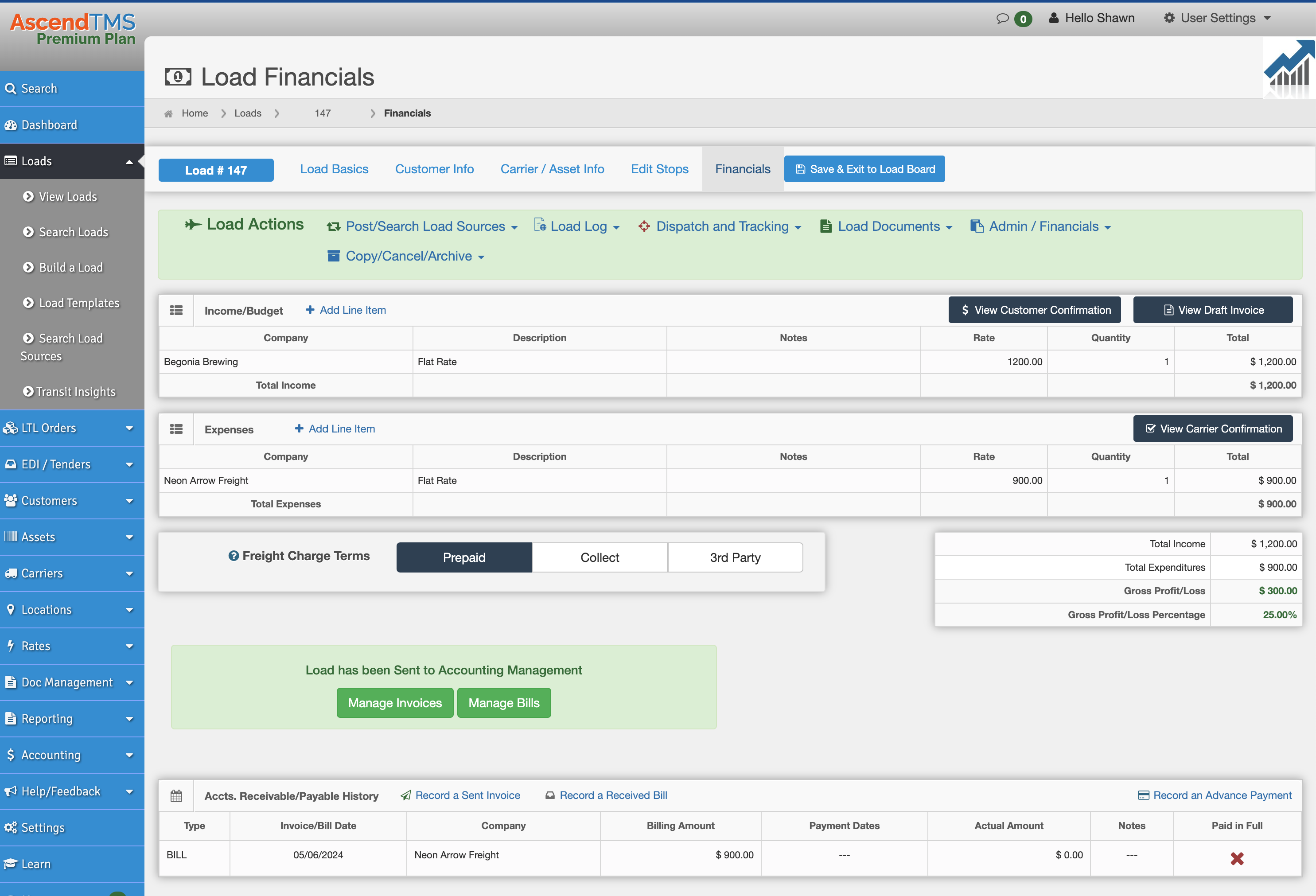The image size is (1316, 896).
Task: Click the Search magnifier icon in sidebar
Action: (10, 89)
